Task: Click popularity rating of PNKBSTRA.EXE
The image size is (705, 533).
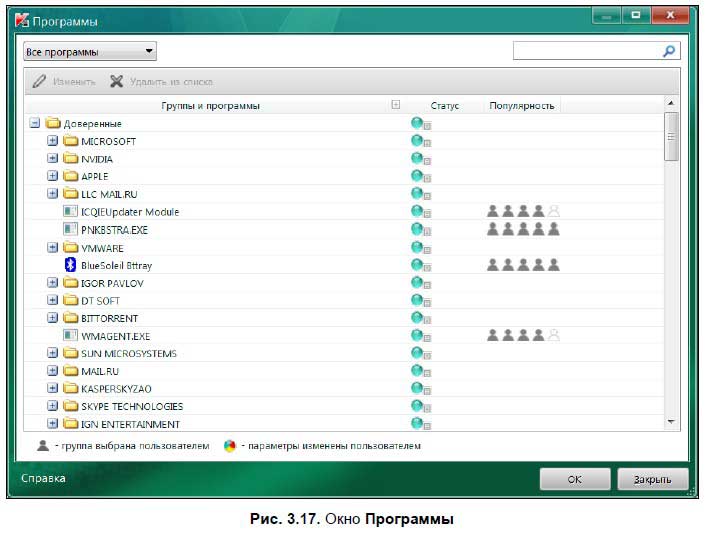Action: pos(523,229)
